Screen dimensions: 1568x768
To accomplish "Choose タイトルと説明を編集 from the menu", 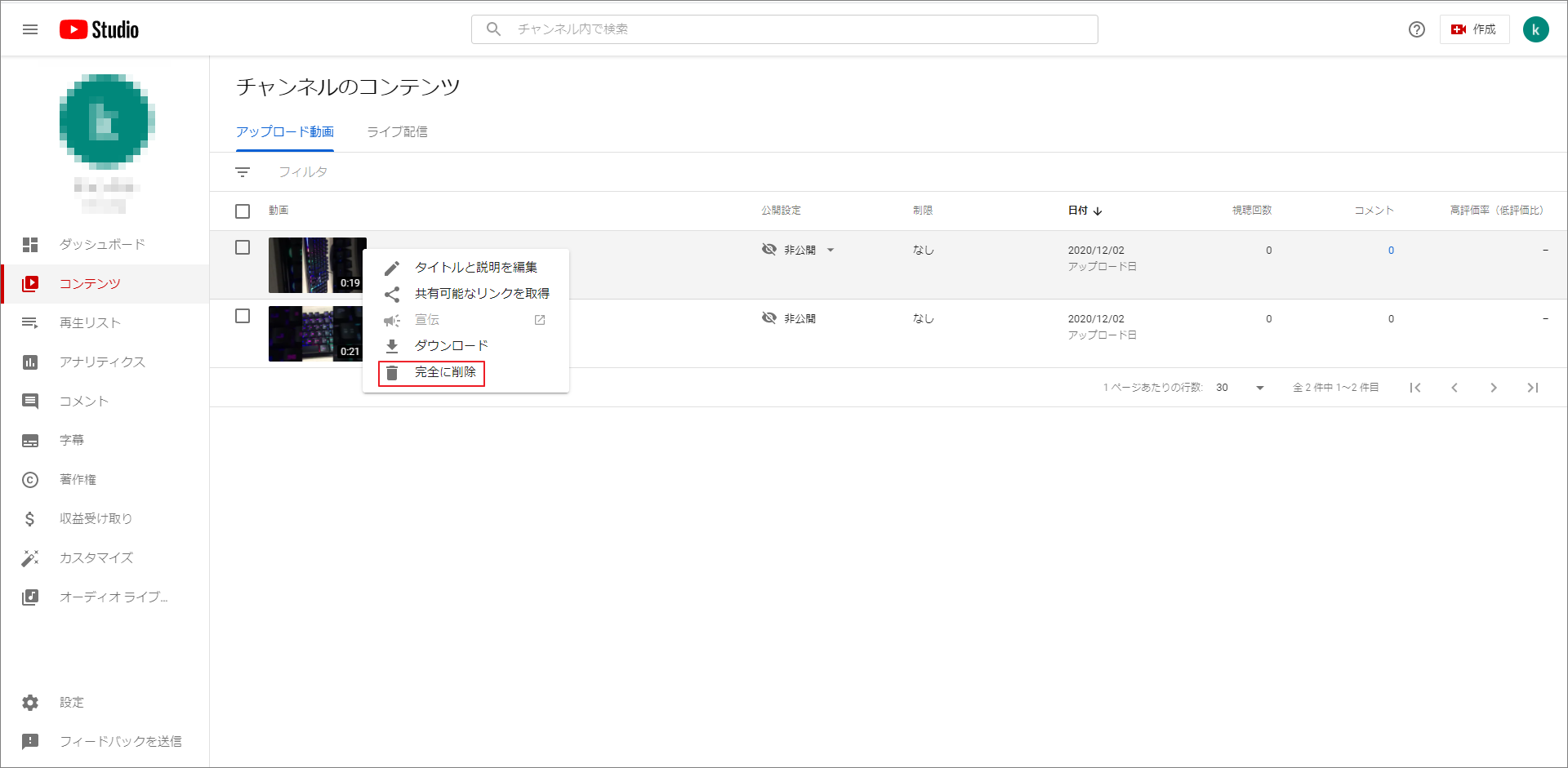I will (465, 268).
